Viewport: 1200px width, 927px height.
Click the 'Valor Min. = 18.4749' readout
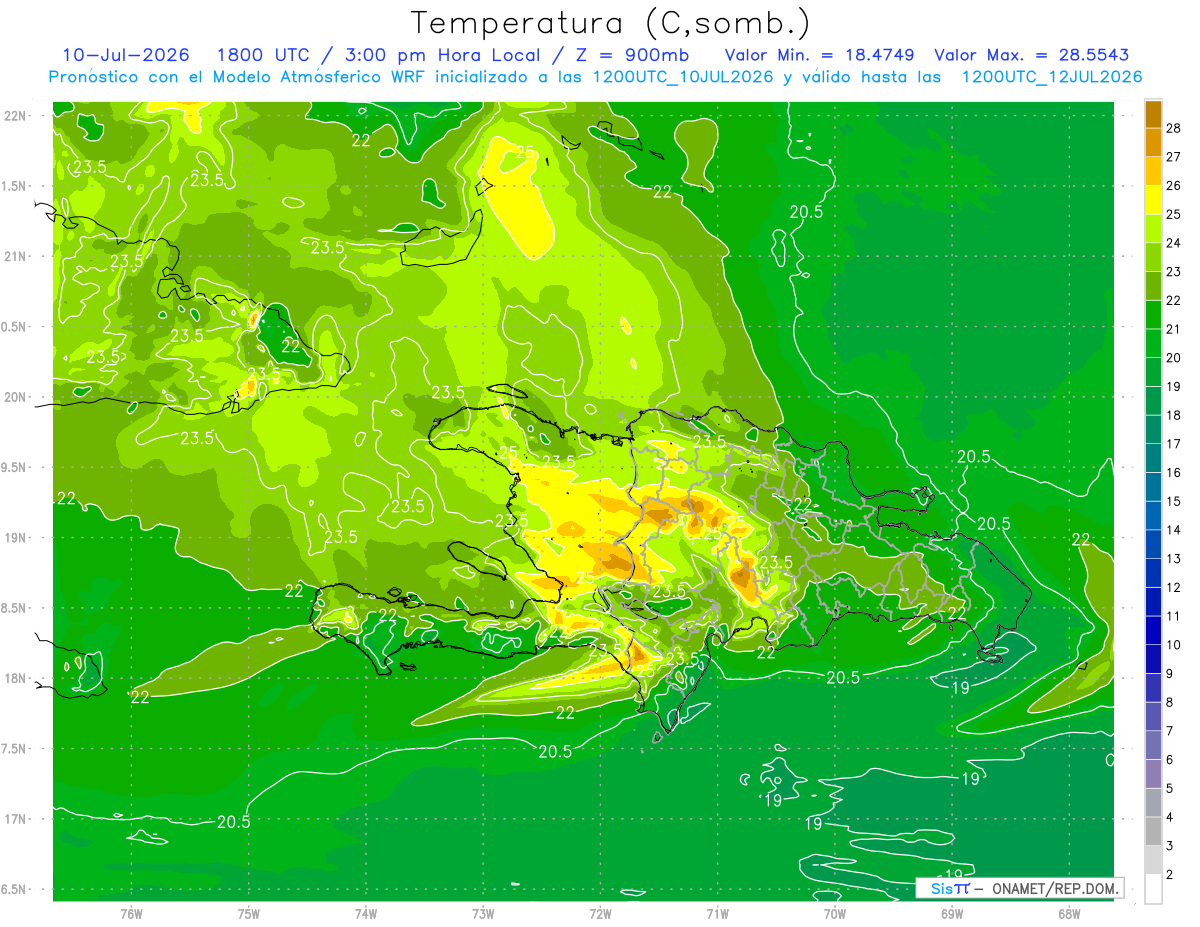[x=818, y=55]
